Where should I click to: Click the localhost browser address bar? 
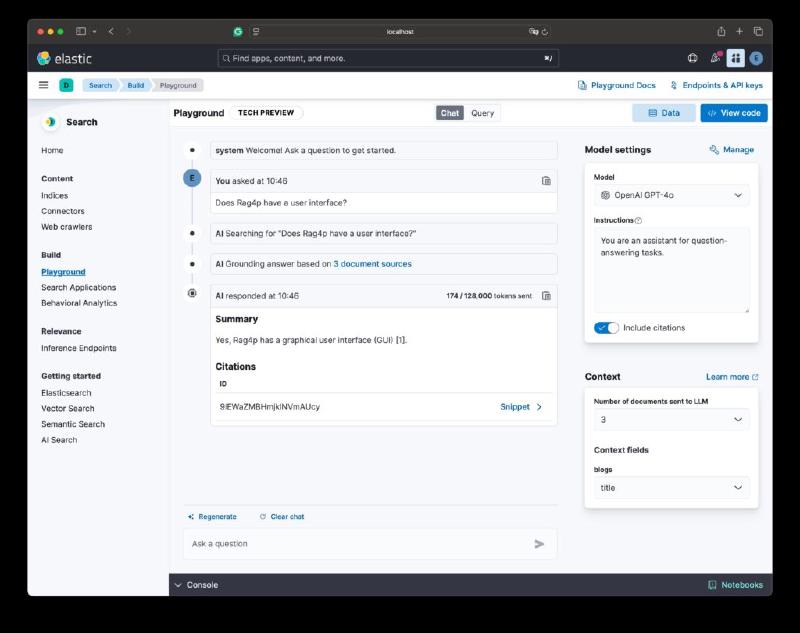click(x=400, y=32)
